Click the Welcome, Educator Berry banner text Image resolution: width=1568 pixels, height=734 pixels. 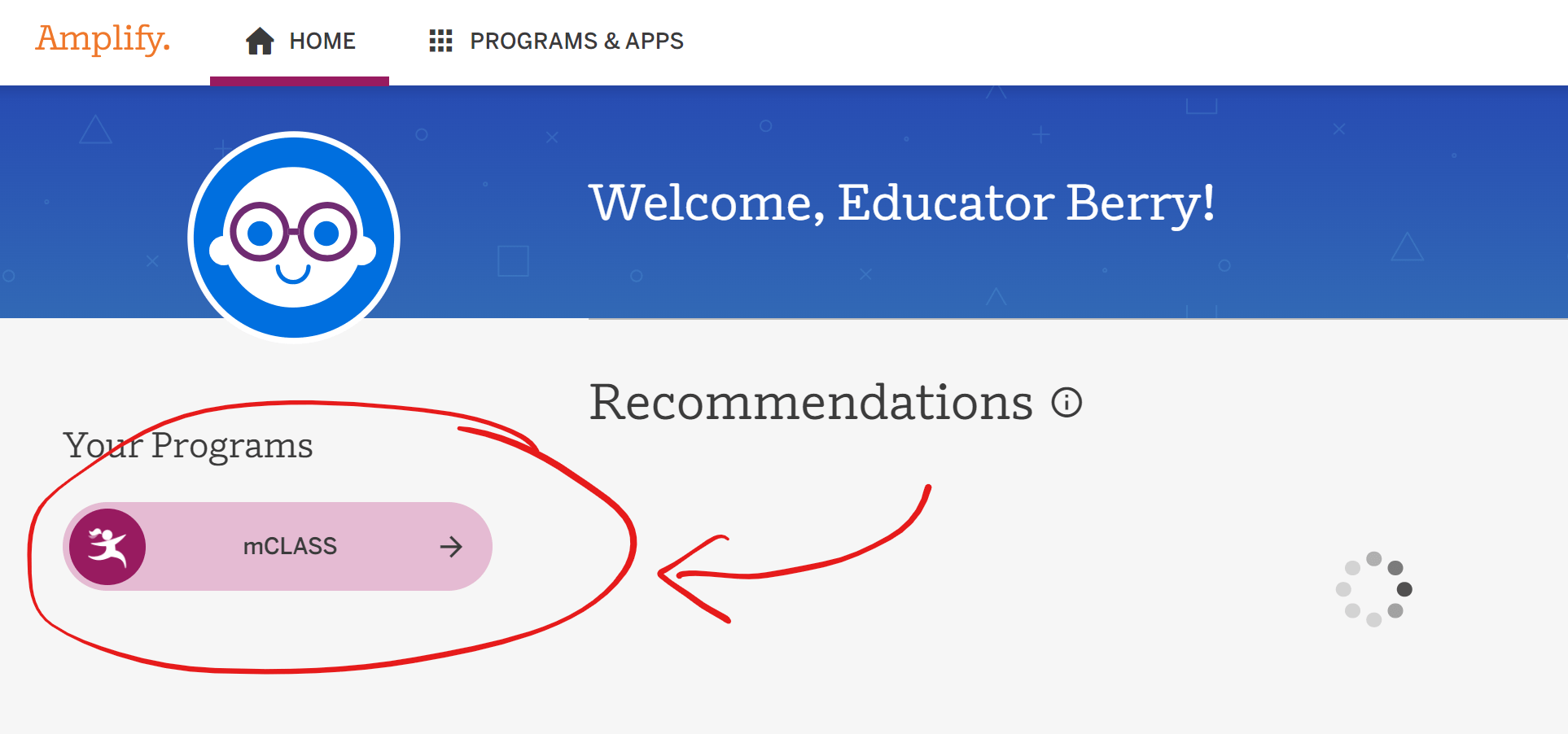pos(902,203)
